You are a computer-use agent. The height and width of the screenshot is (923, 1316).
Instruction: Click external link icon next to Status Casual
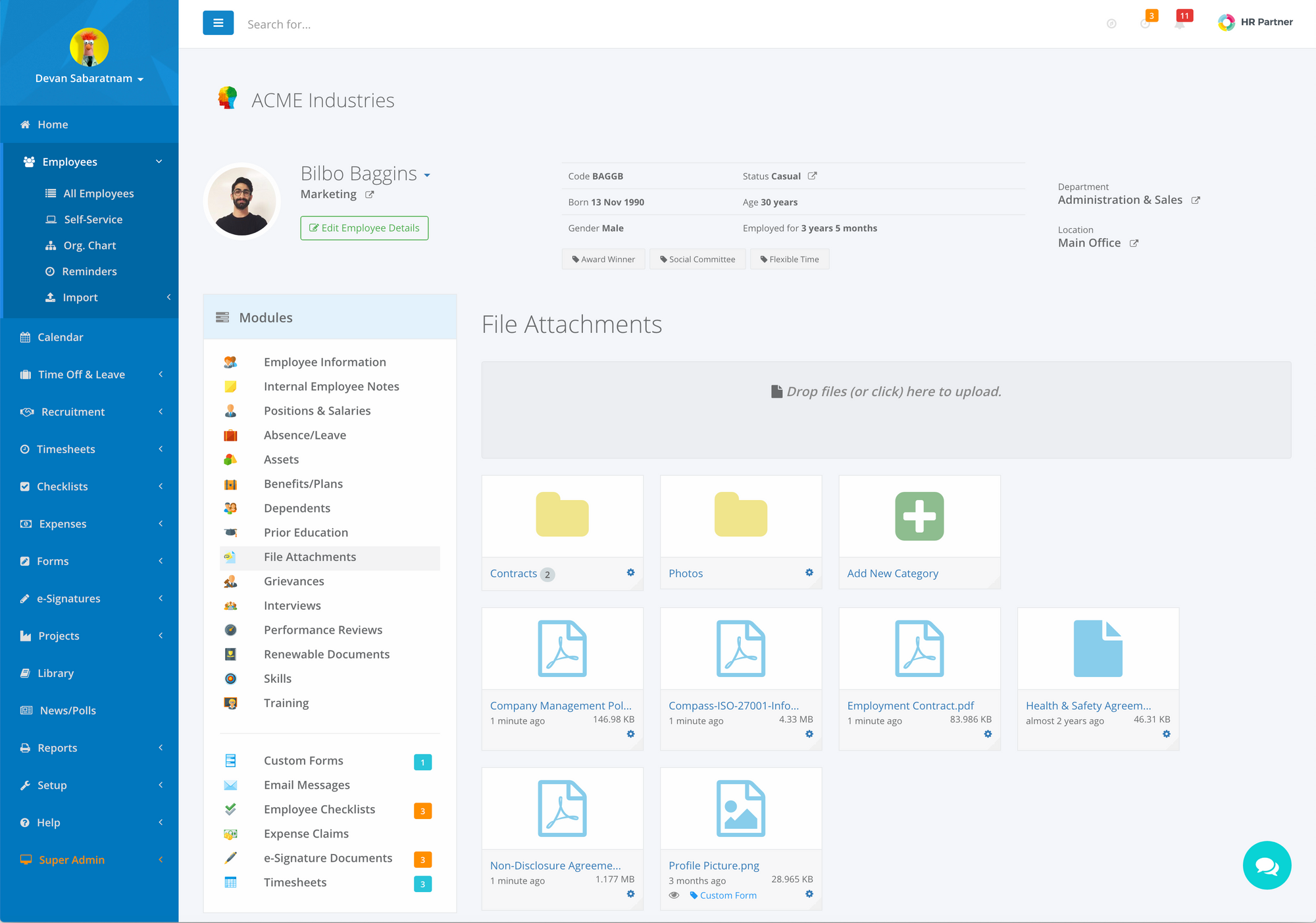[813, 176]
